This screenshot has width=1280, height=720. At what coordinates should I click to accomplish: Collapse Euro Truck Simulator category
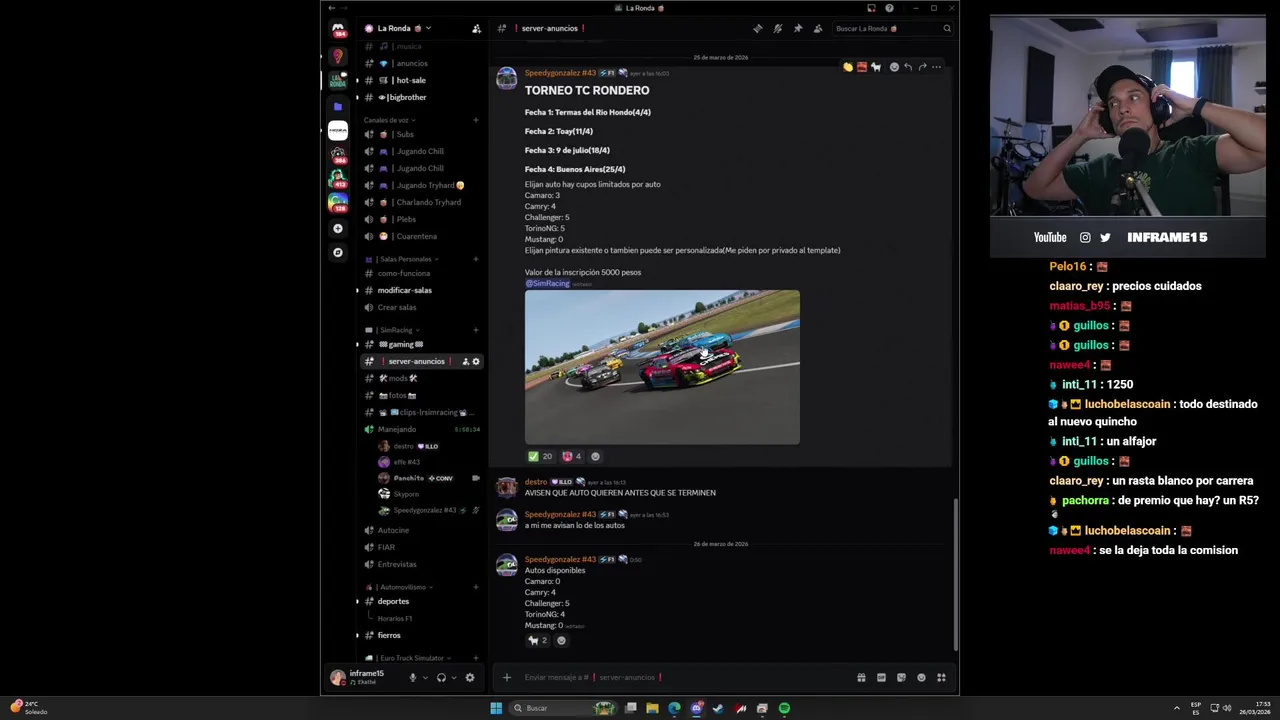point(410,658)
